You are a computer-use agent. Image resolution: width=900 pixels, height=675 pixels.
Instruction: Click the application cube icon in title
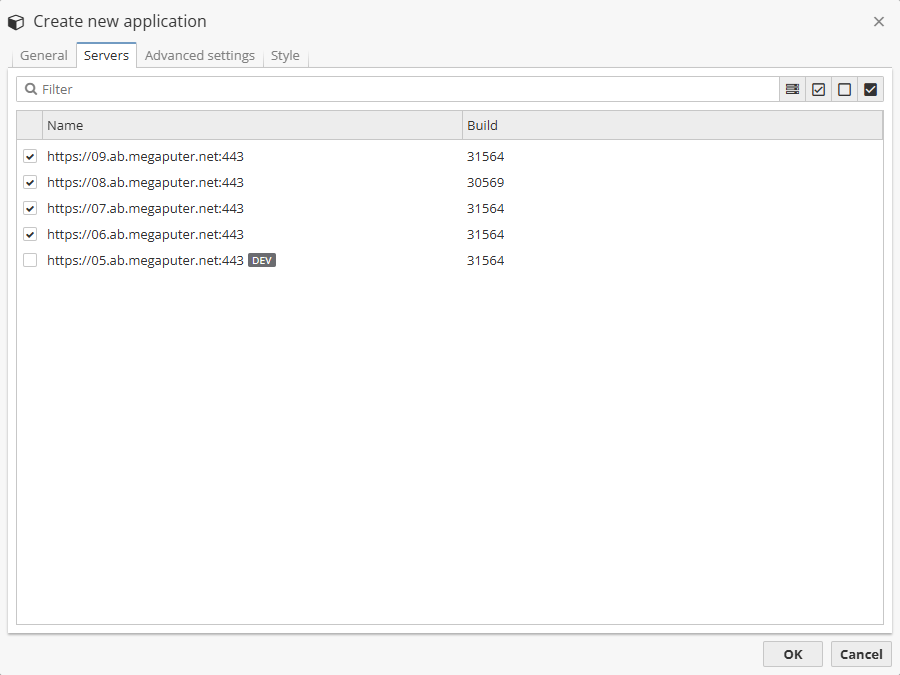tap(16, 21)
